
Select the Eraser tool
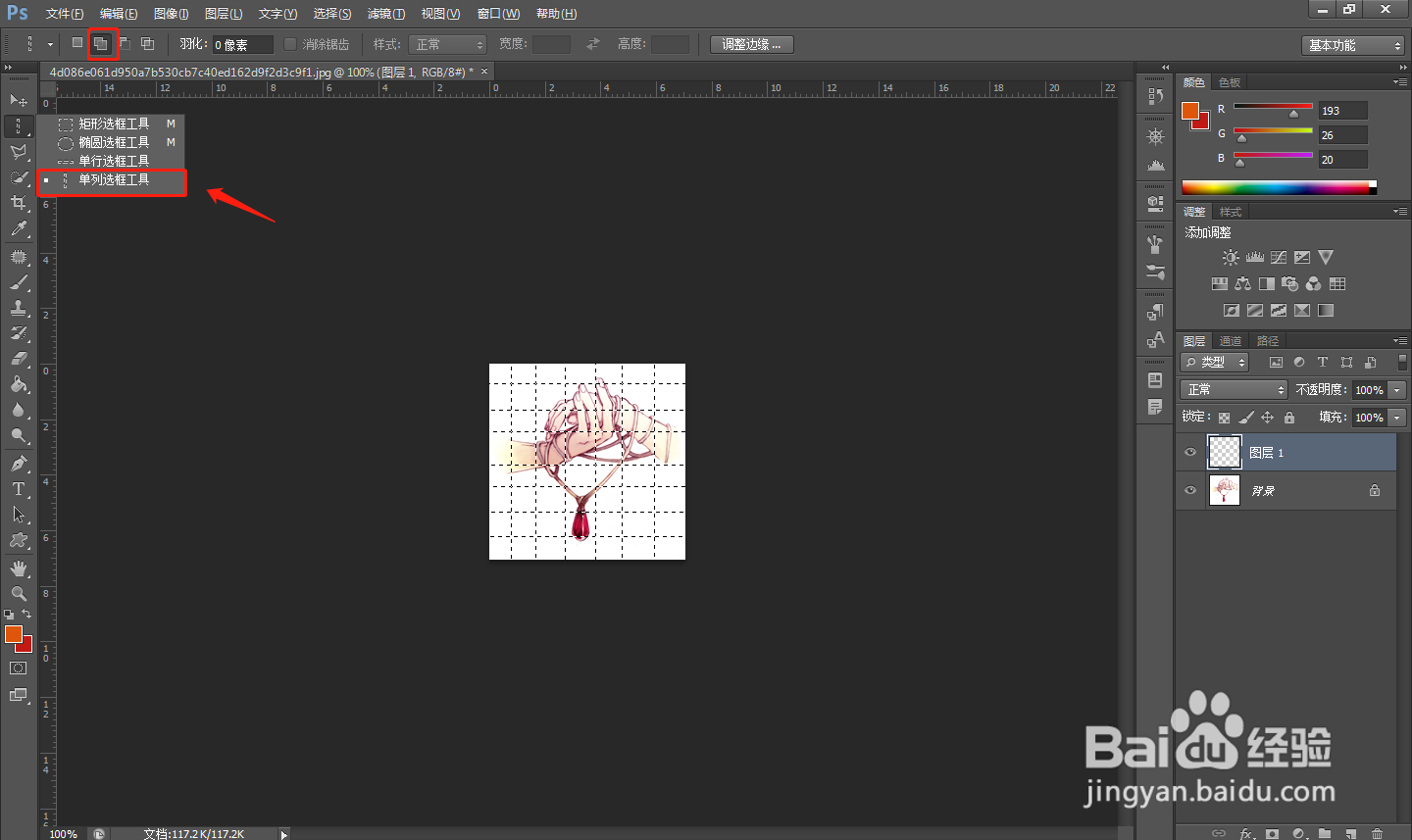pyautogui.click(x=18, y=359)
